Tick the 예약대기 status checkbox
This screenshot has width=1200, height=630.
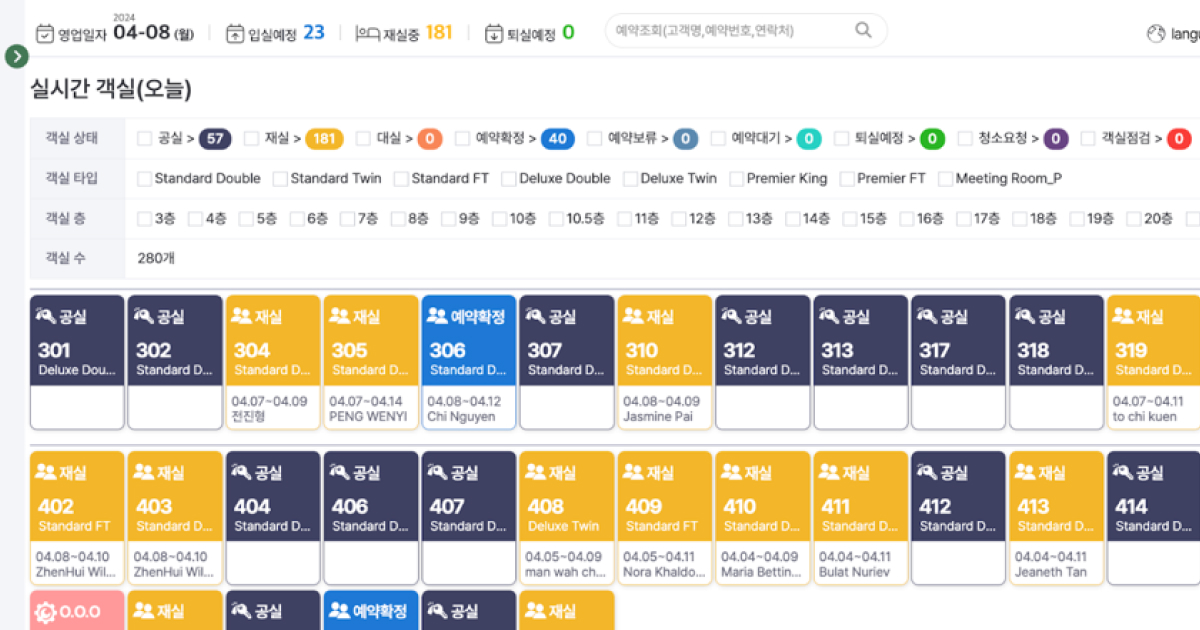(x=718, y=139)
